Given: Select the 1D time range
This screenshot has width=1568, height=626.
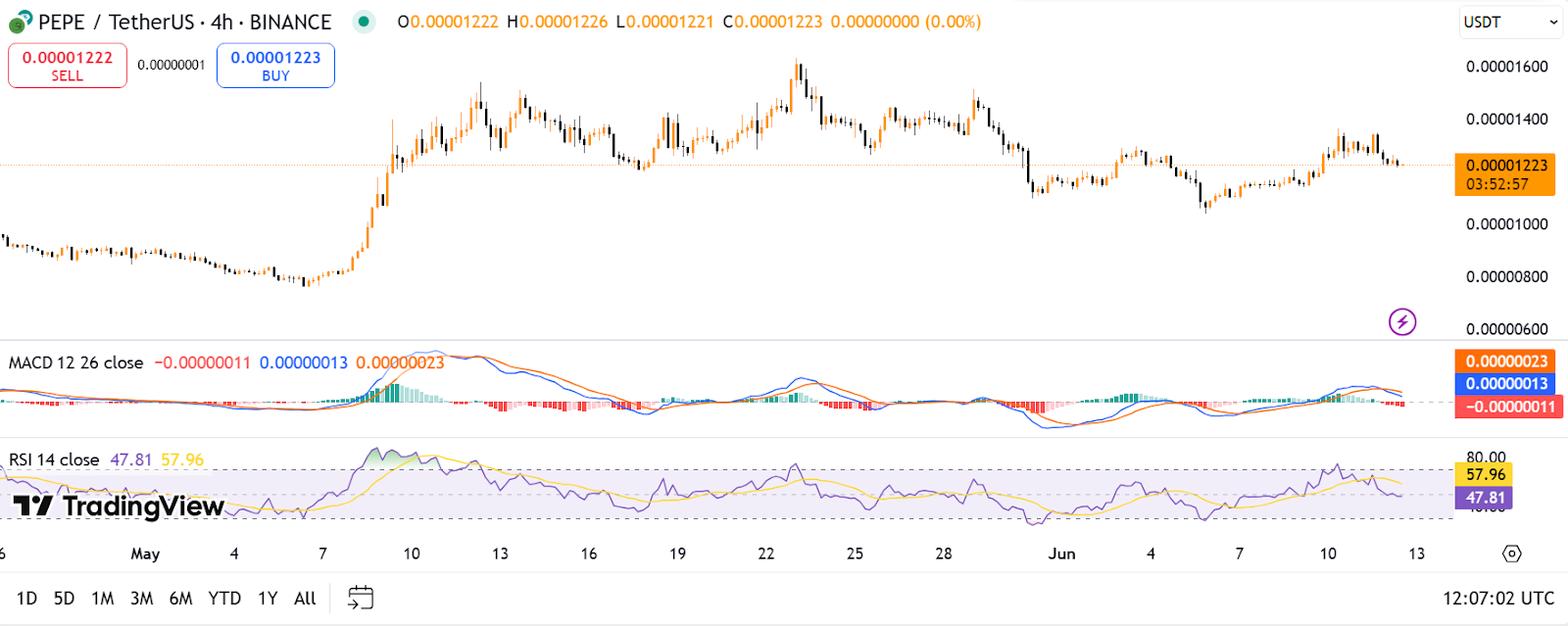Looking at the screenshot, I should 26,598.
